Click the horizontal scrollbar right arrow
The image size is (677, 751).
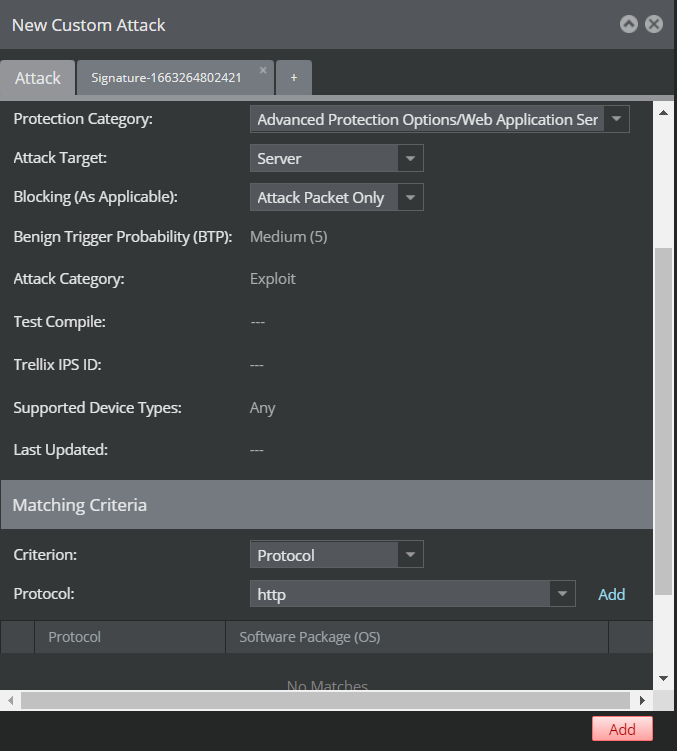coord(642,701)
